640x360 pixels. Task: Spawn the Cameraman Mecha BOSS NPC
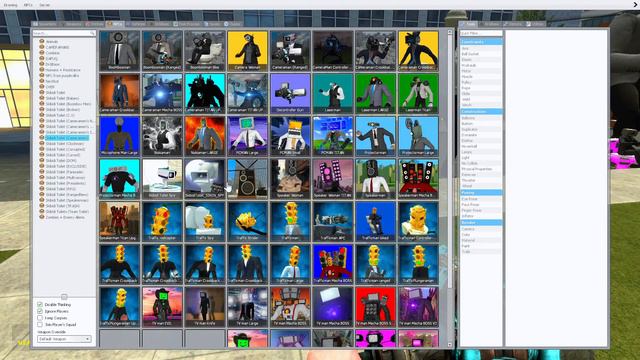point(162,93)
